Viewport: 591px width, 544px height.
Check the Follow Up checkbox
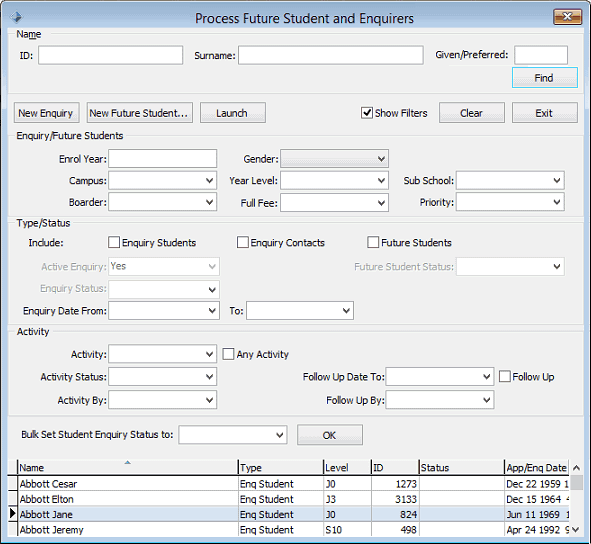(505, 376)
